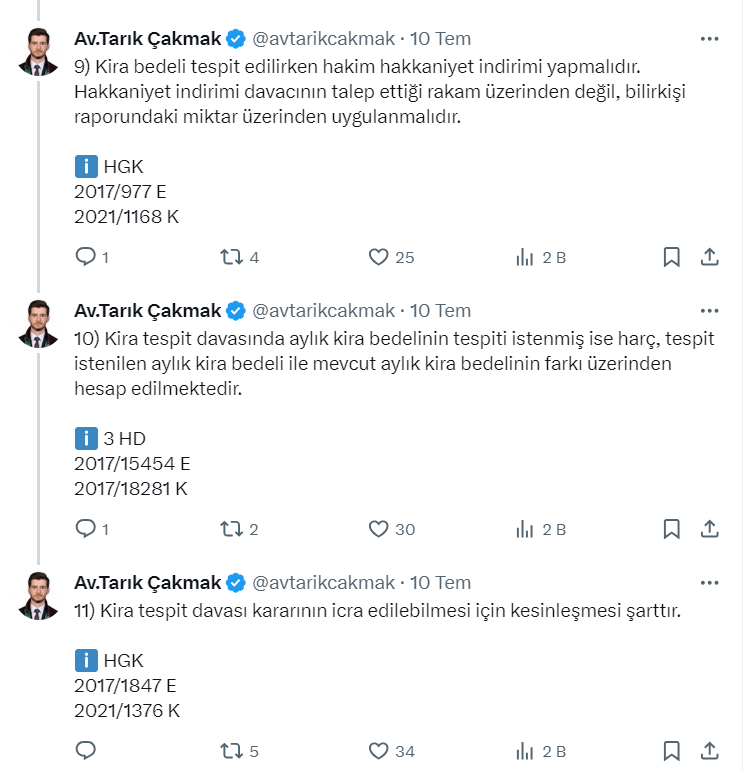Viewport: 749px width, 771px height.
Task: Retweet the tweet with 2 retweets
Action: point(231,529)
